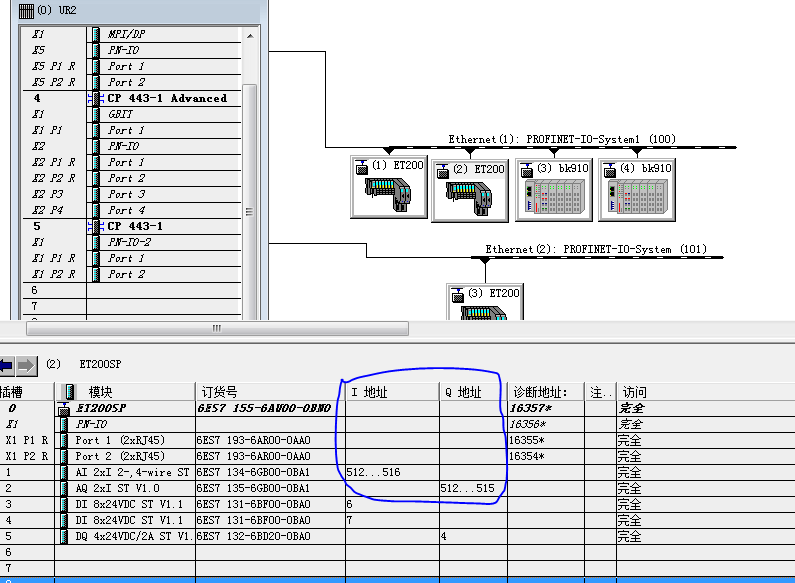Click the I 地址 column header
This screenshot has height=583, width=795.
pos(392,392)
